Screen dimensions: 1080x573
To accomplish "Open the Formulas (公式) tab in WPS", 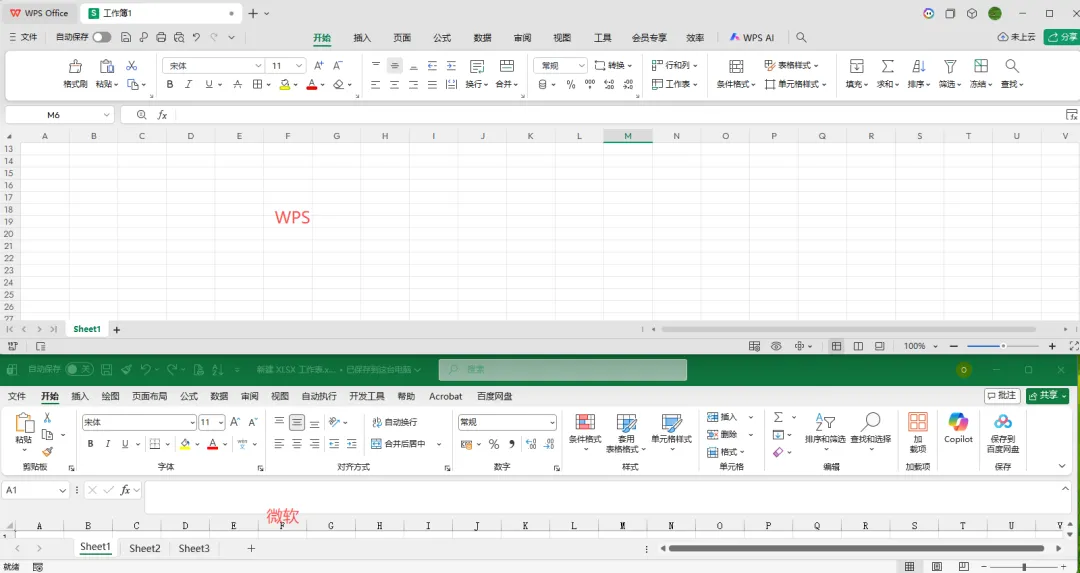I will coord(442,38).
